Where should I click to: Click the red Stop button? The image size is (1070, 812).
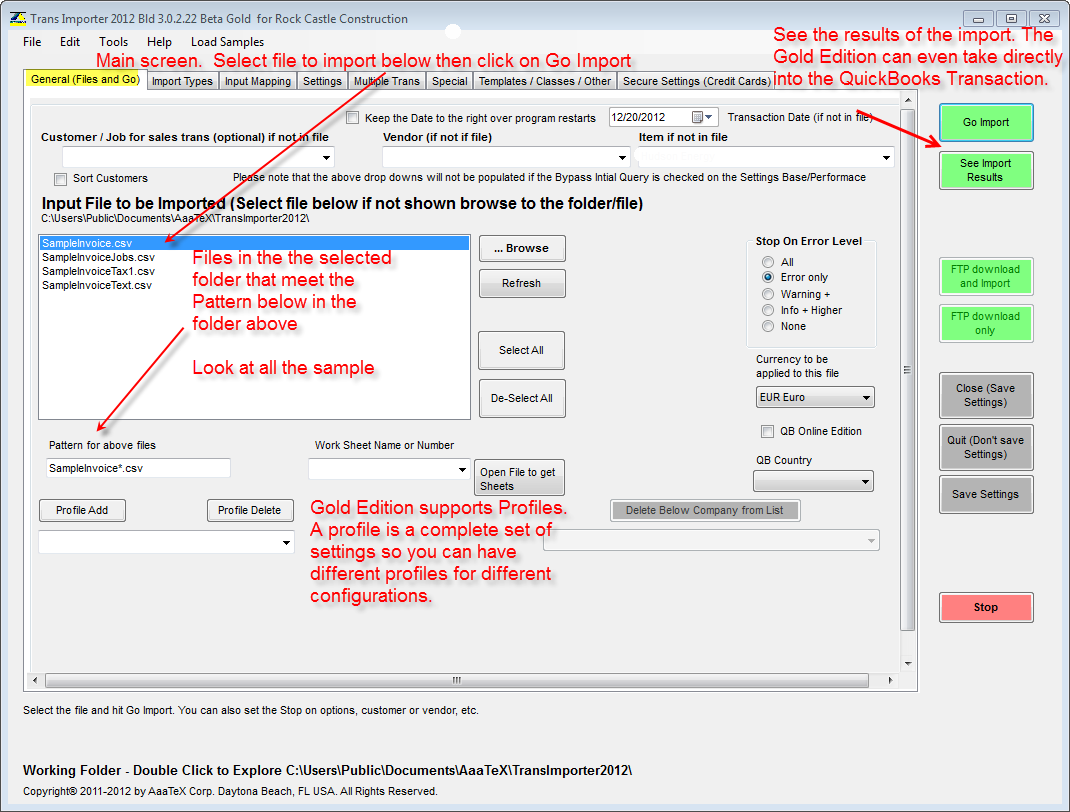pyautogui.click(x=986, y=607)
